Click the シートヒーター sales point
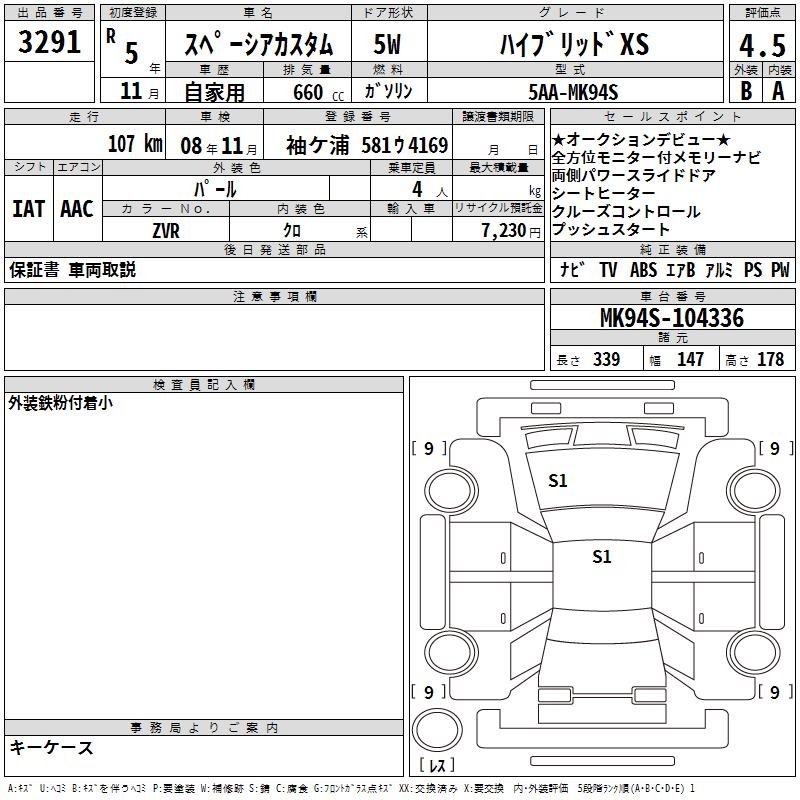Screen dimensions: 800x800 604,193
